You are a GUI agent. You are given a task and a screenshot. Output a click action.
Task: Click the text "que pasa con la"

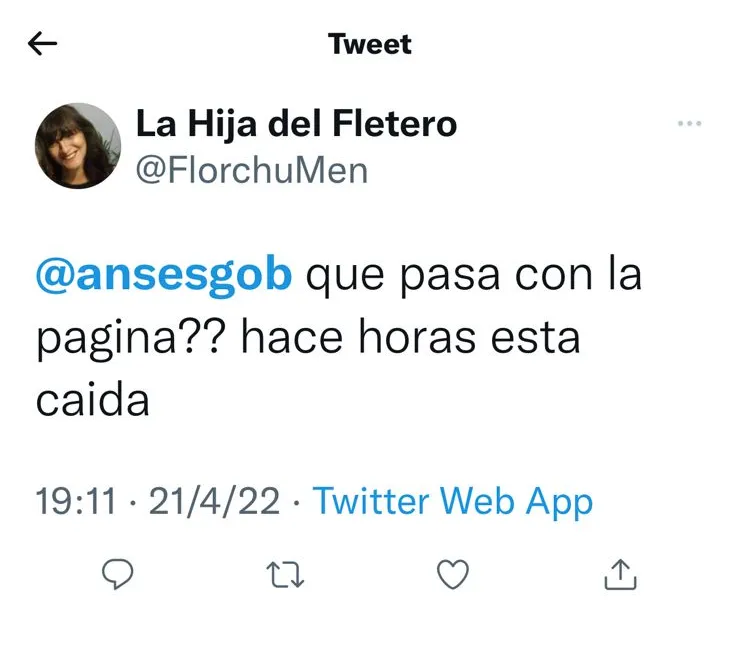click(x=474, y=276)
